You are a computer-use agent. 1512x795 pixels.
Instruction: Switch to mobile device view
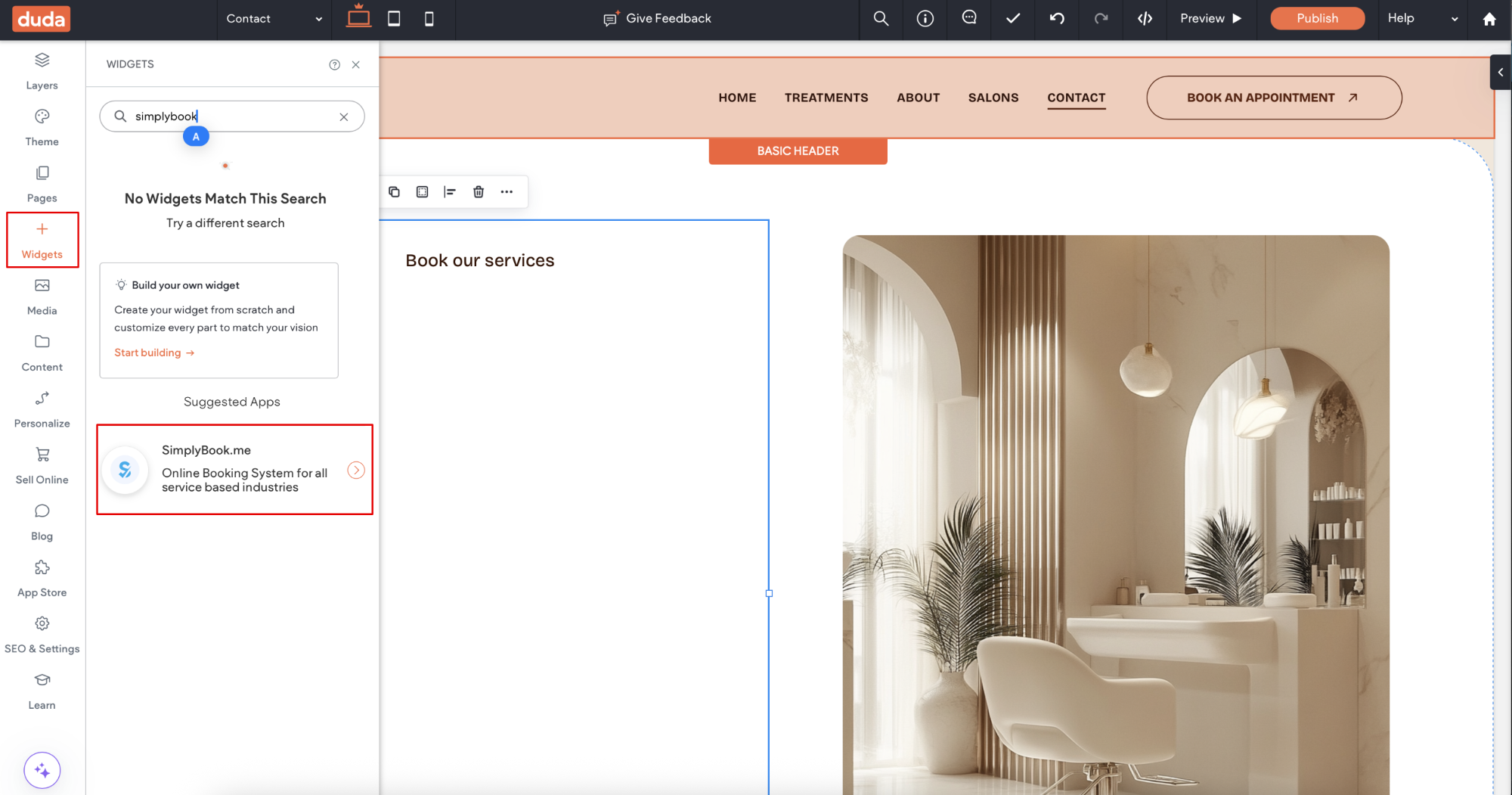click(x=429, y=19)
